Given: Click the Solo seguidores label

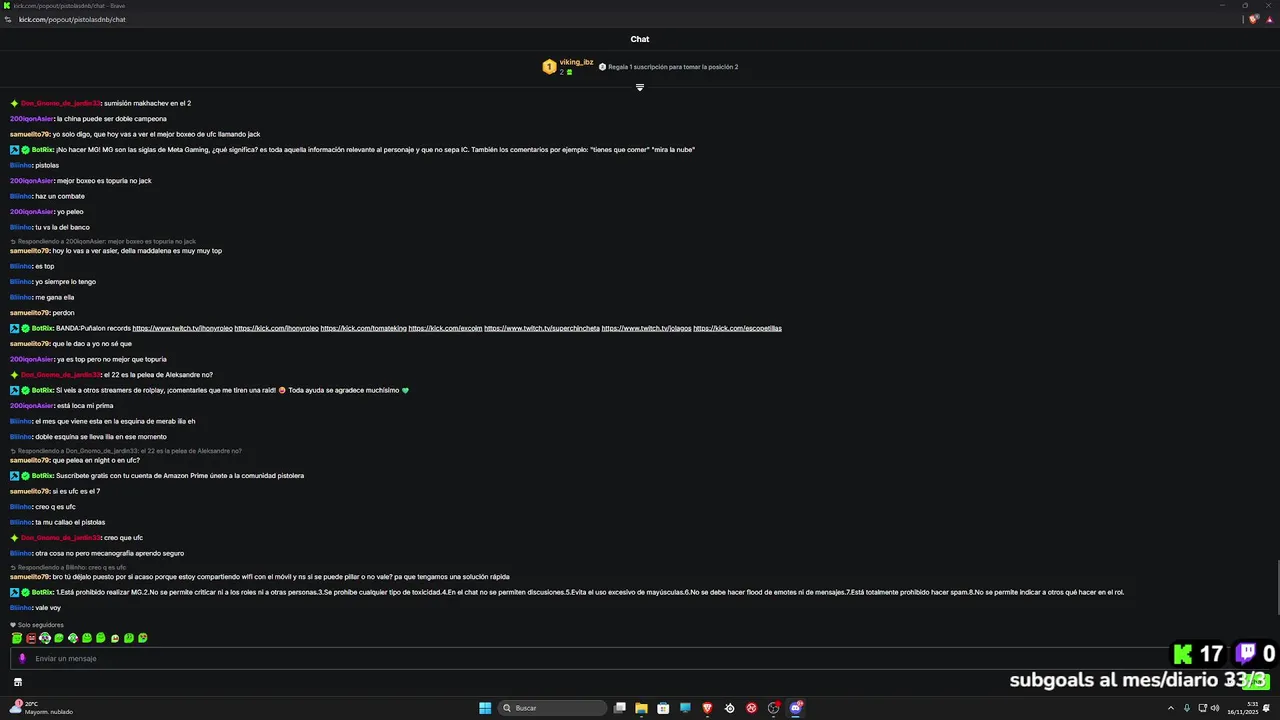Looking at the screenshot, I should click(40, 625).
